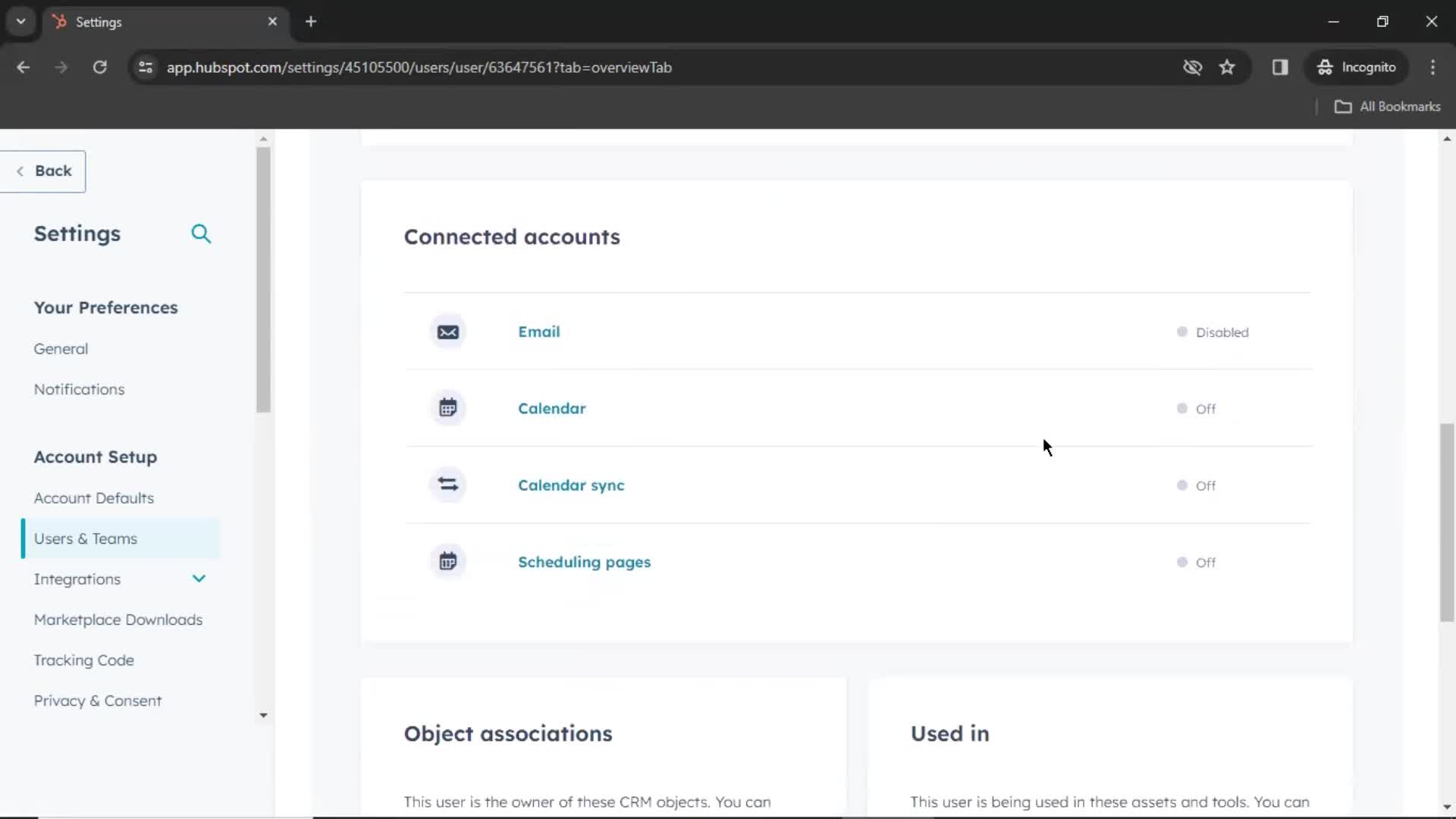
Task: Click the Calendar sync icon
Action: click(x=448, y=484)
